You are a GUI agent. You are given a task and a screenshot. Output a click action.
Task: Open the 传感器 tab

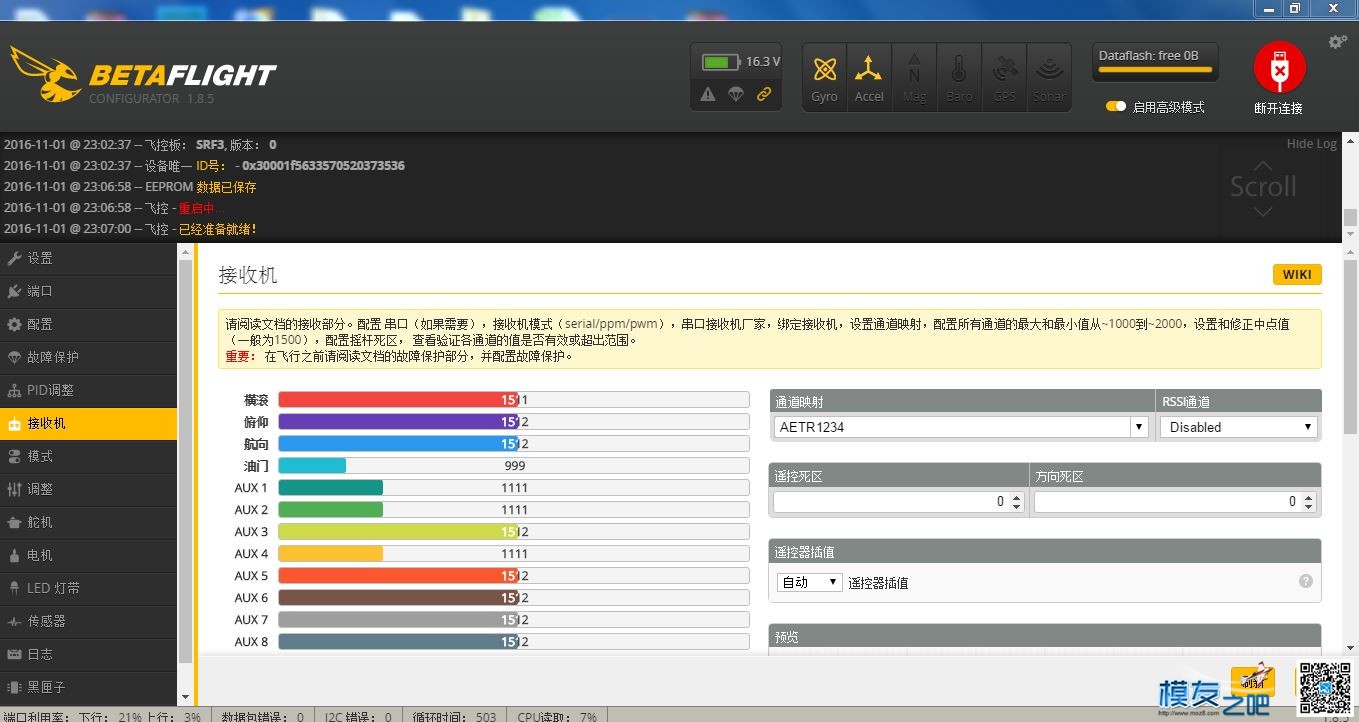point(88,621)
